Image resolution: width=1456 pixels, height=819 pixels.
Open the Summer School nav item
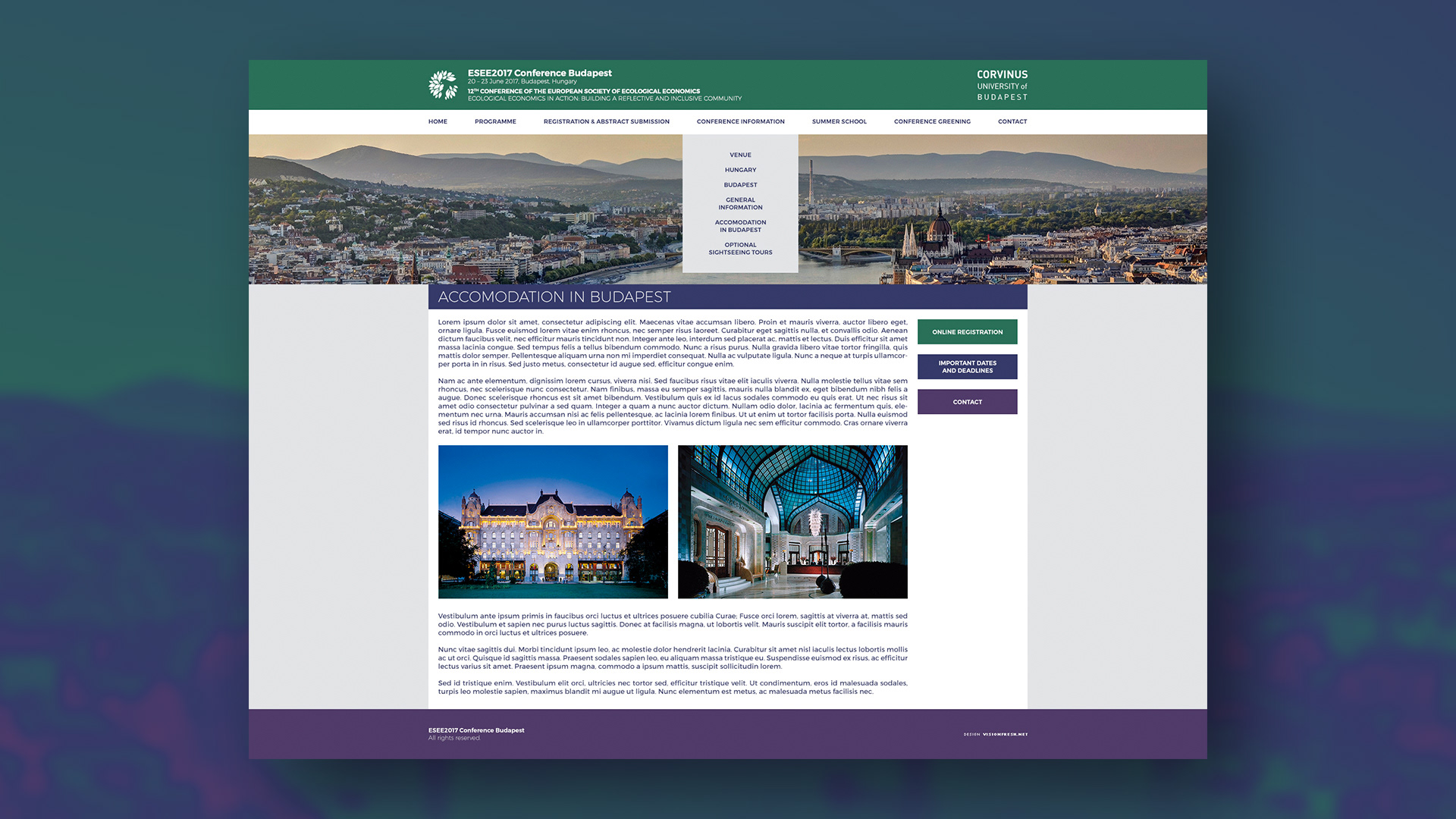coord(839,121)
